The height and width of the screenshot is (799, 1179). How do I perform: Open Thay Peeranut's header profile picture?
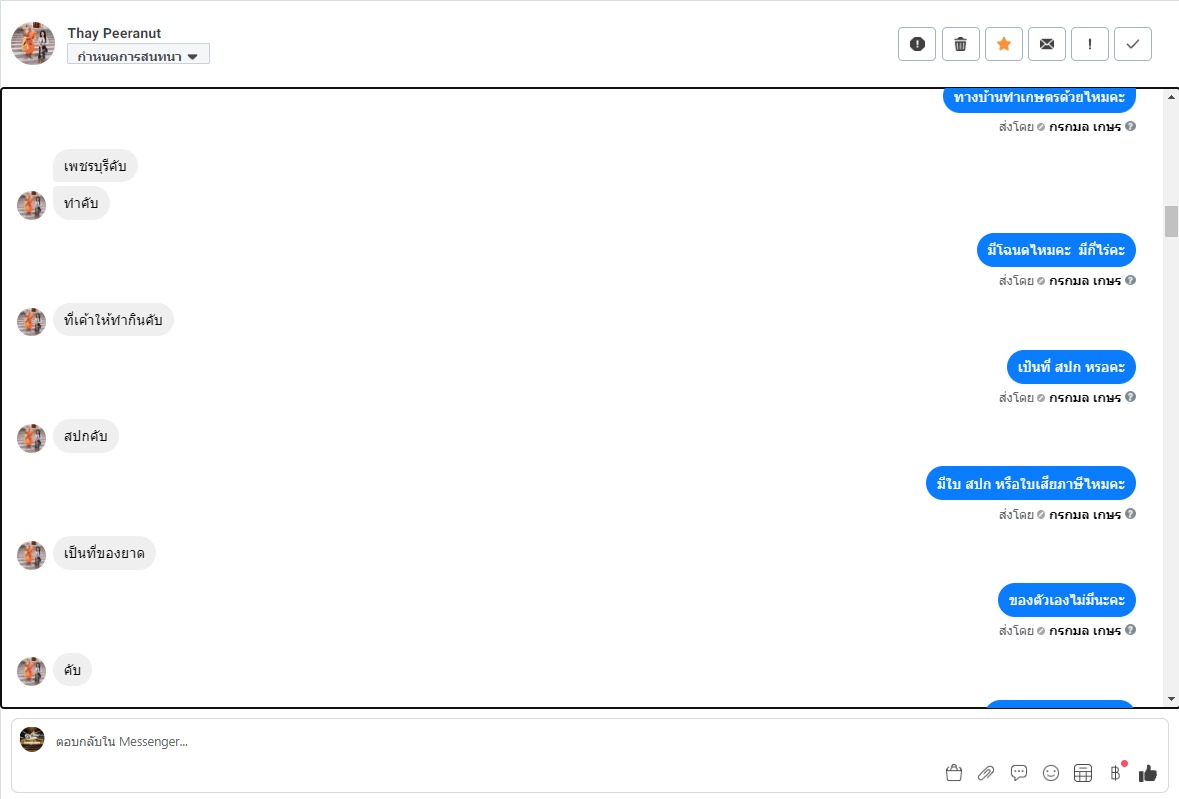click(x=33, y=43)
